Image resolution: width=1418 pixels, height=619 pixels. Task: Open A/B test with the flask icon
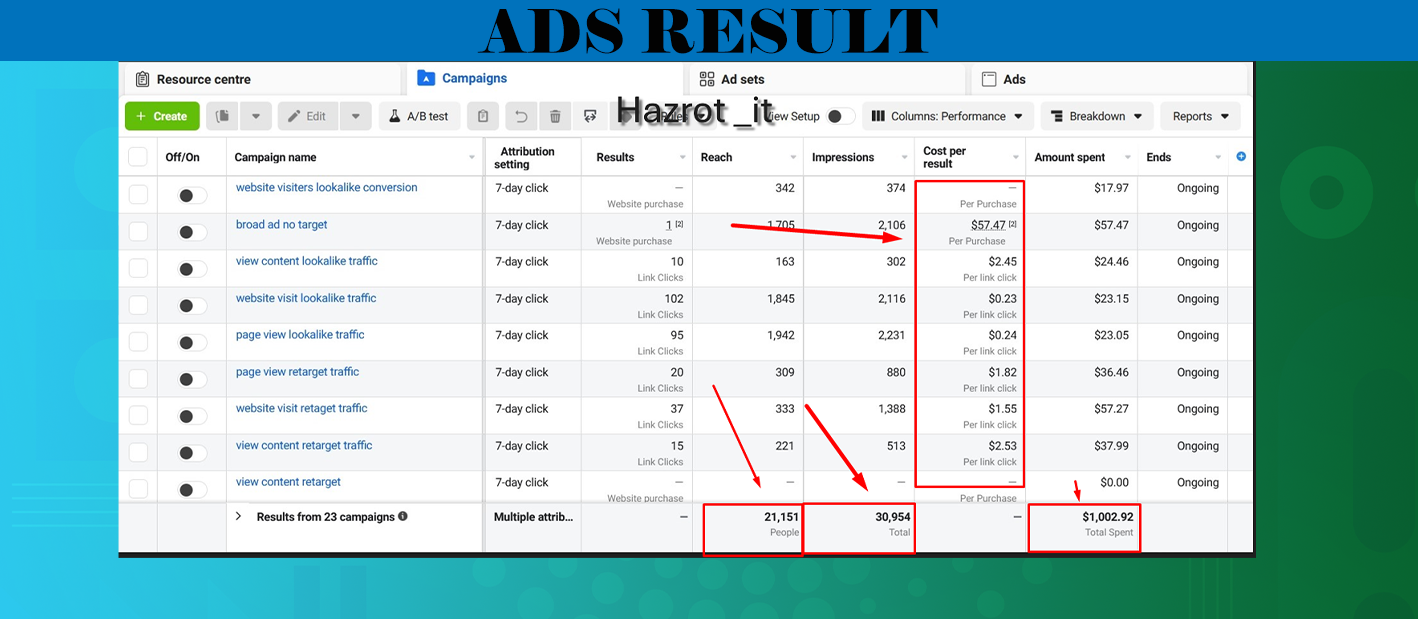(418, 116)
